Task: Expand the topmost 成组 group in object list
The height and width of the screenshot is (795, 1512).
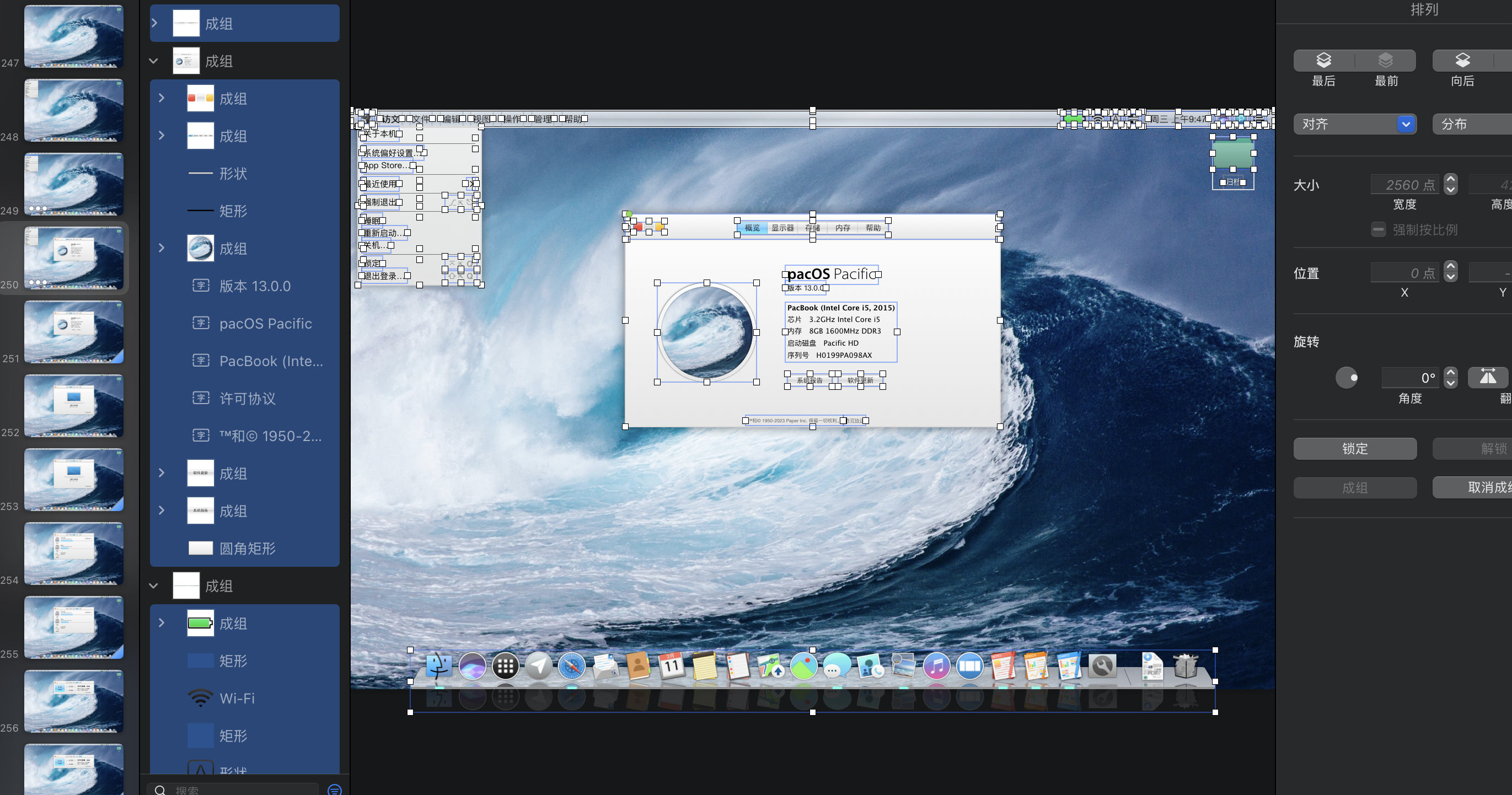Action: point(154,24)
